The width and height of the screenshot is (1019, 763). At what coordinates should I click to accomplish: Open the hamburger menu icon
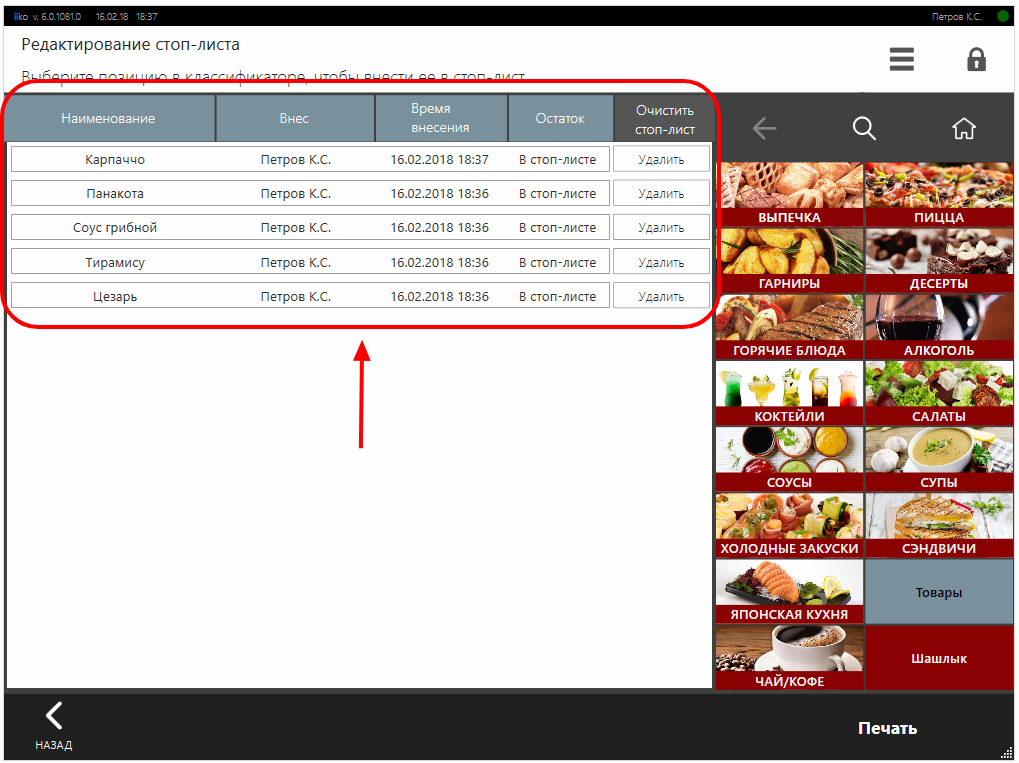[901, 59]
